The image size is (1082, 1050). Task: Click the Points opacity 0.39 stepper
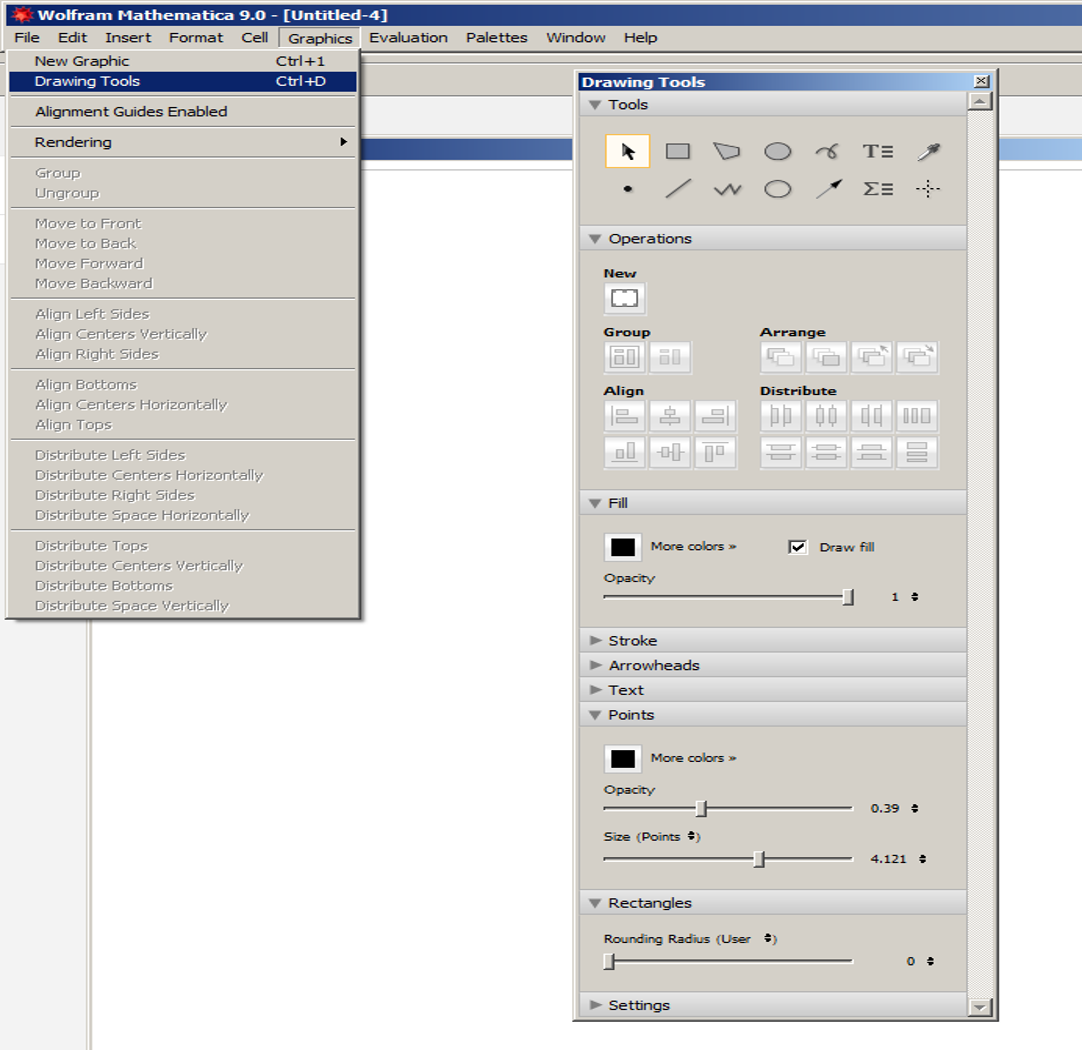click(915, 809)
